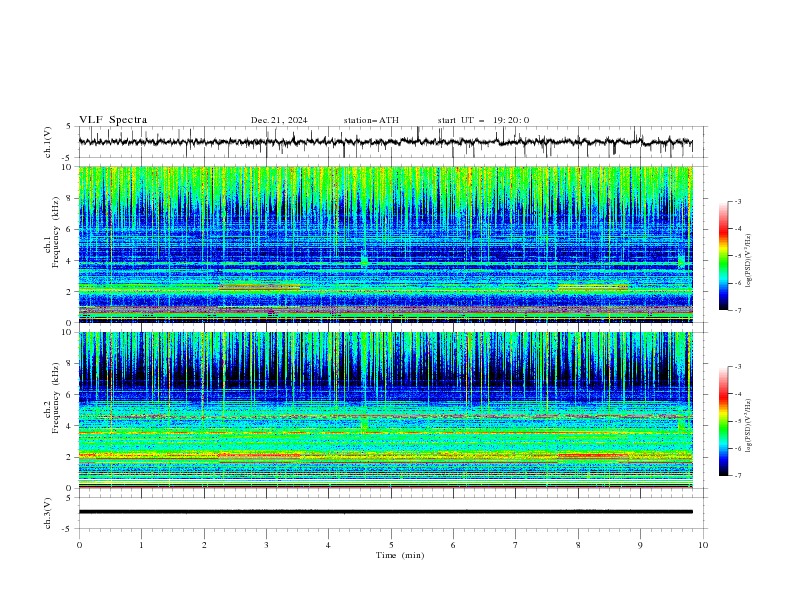This screenshot has width=792, height=612.
Task: Click inside the ch.2 spectrogram panel
Action: tap(385, 410)
